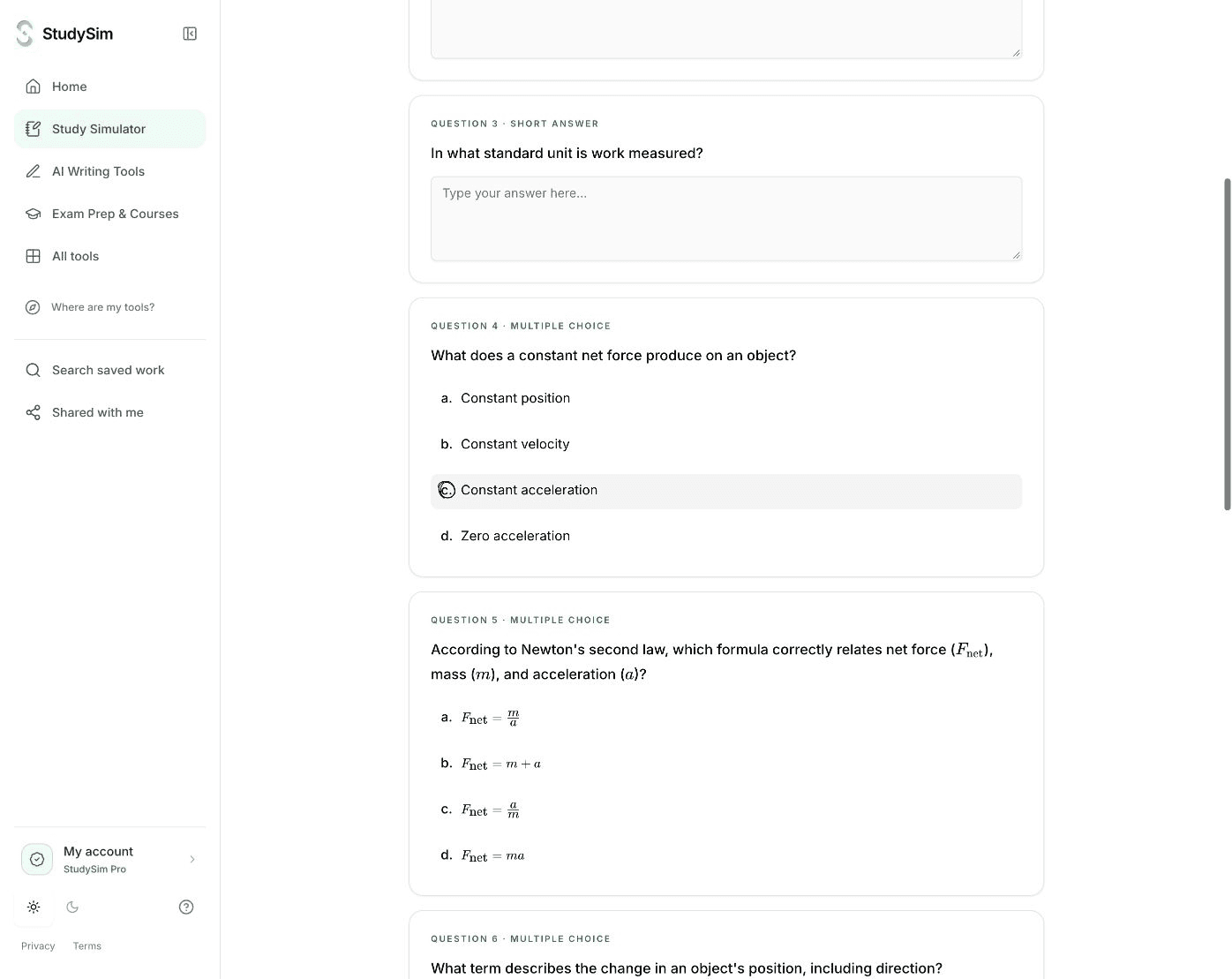The image size is (1232, 979).
Task: Click the My account StudySim Pro label
Action: pyautogui.click(x=98, y=859)
